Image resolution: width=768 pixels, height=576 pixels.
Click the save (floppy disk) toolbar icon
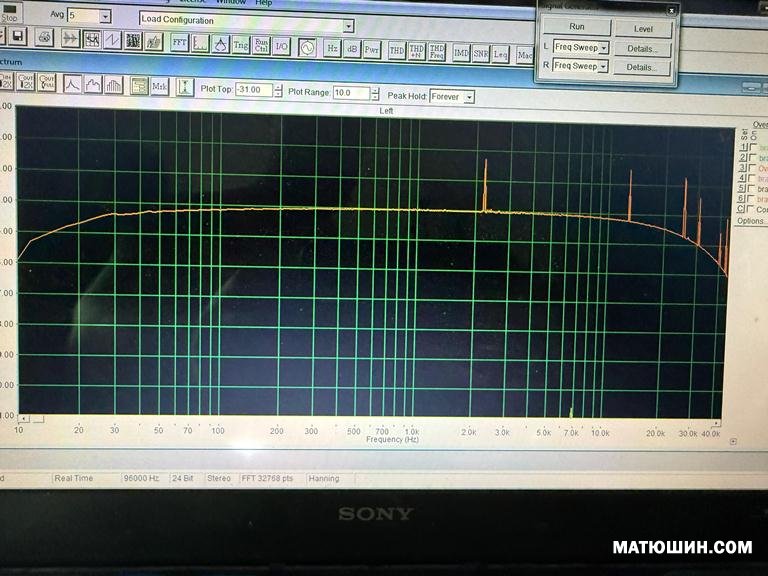pyautogui.click(x=19, y=37)
